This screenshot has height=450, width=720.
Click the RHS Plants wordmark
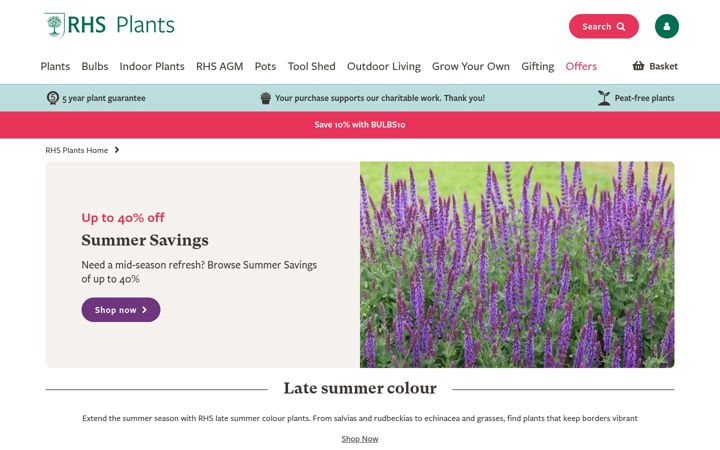coord(121,25)
